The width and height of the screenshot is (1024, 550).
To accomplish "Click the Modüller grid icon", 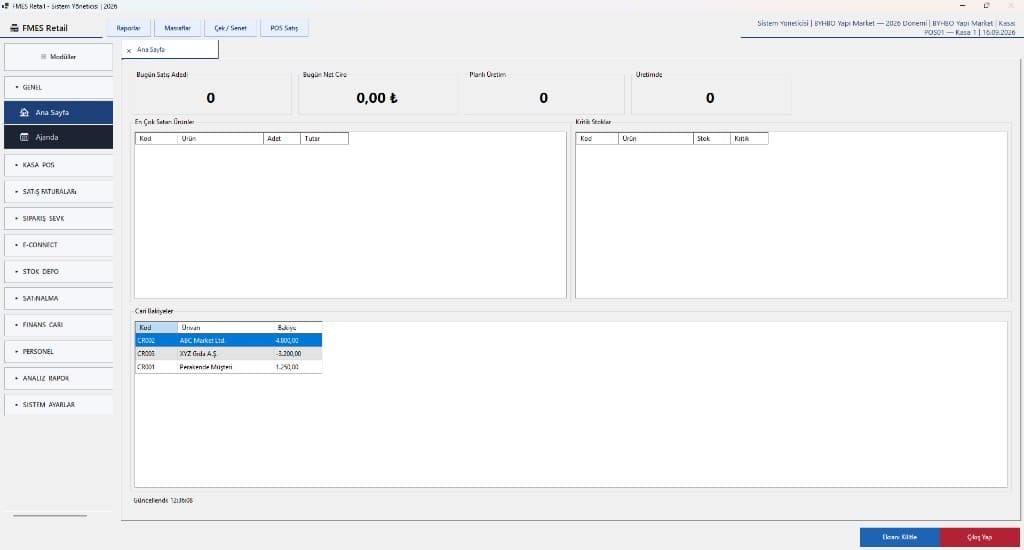I will (44, 57).
